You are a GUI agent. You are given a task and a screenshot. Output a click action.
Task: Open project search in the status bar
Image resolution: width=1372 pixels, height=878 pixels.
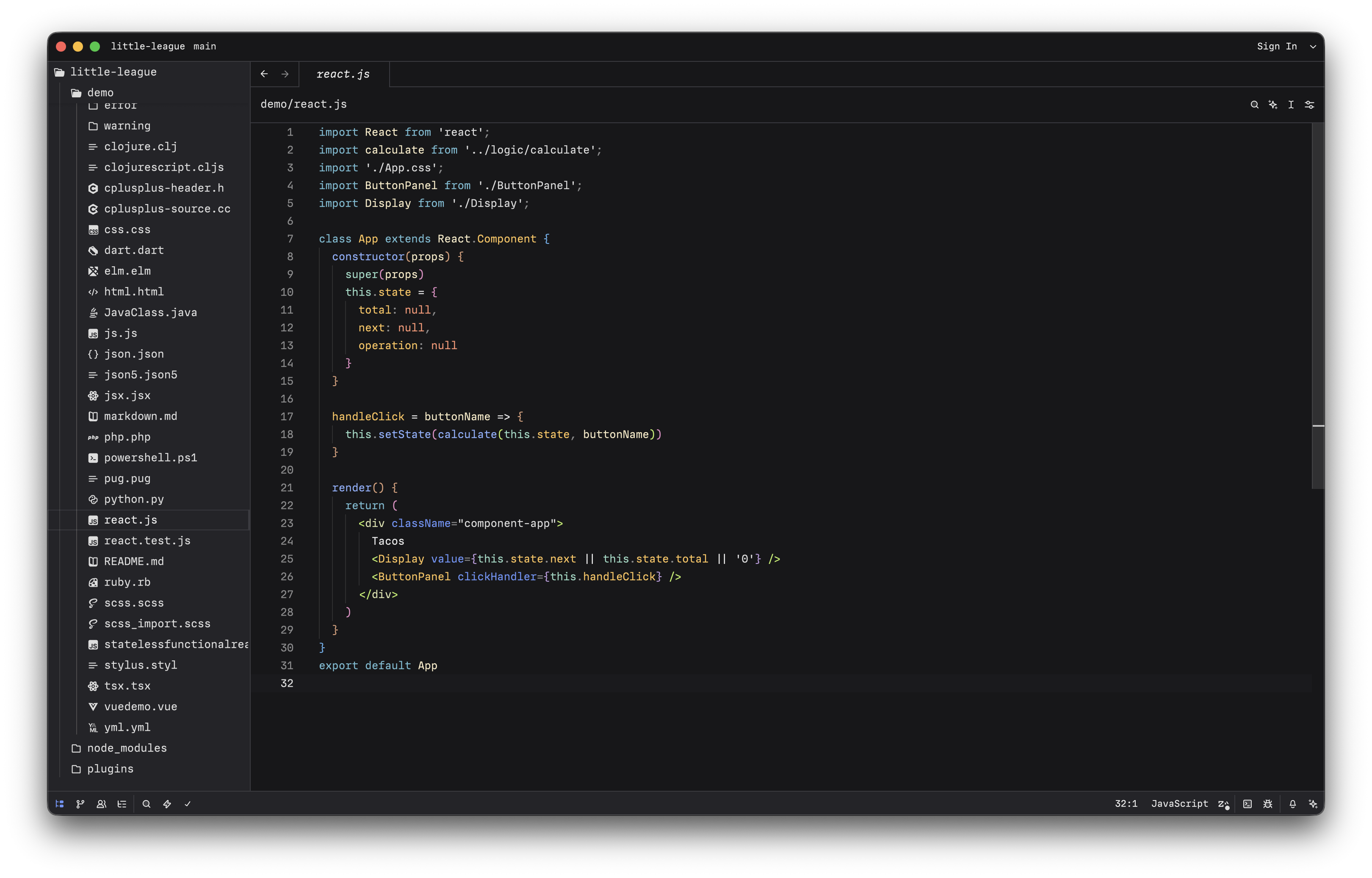147,803
